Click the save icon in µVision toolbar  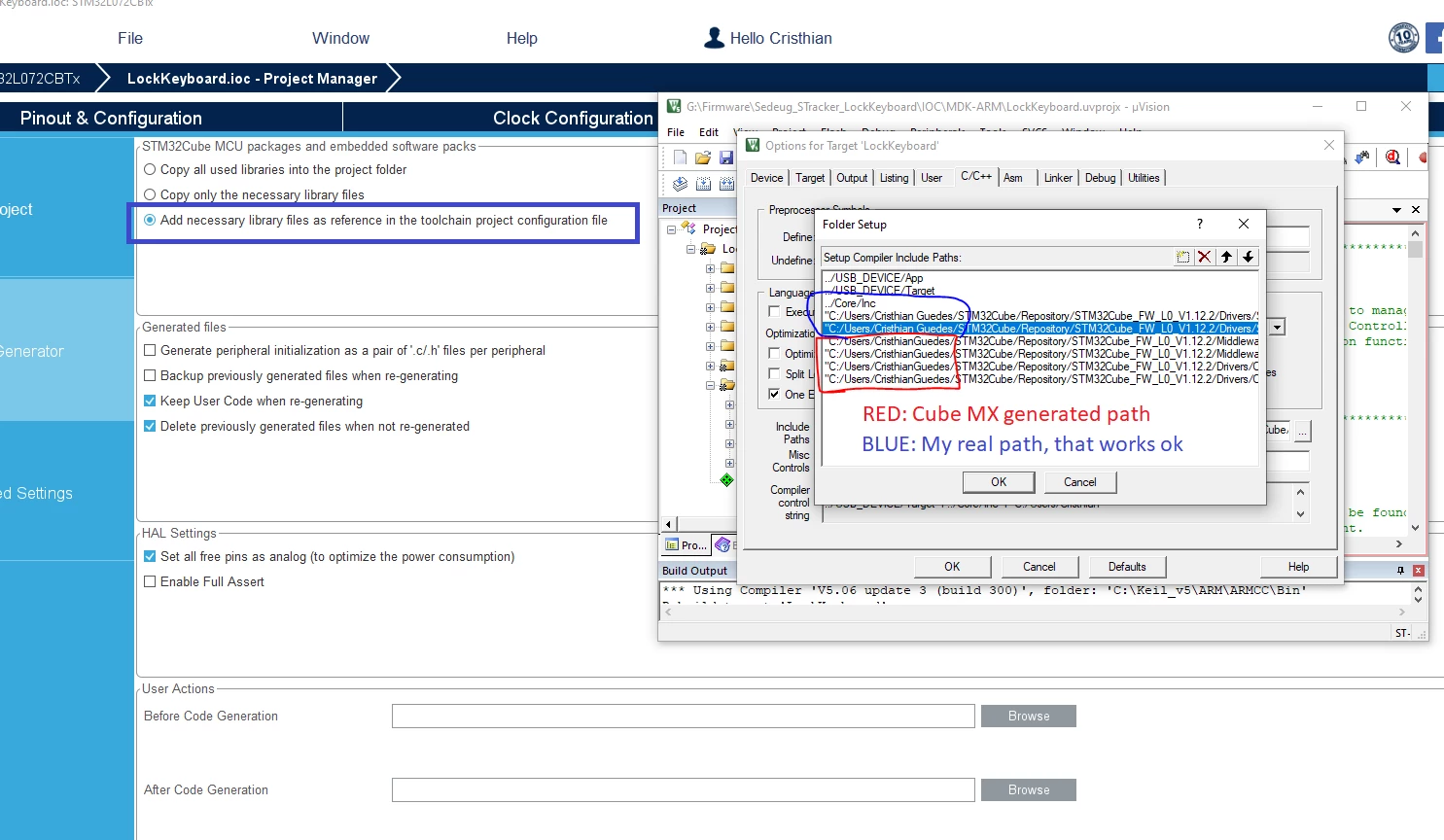point(725,157)
